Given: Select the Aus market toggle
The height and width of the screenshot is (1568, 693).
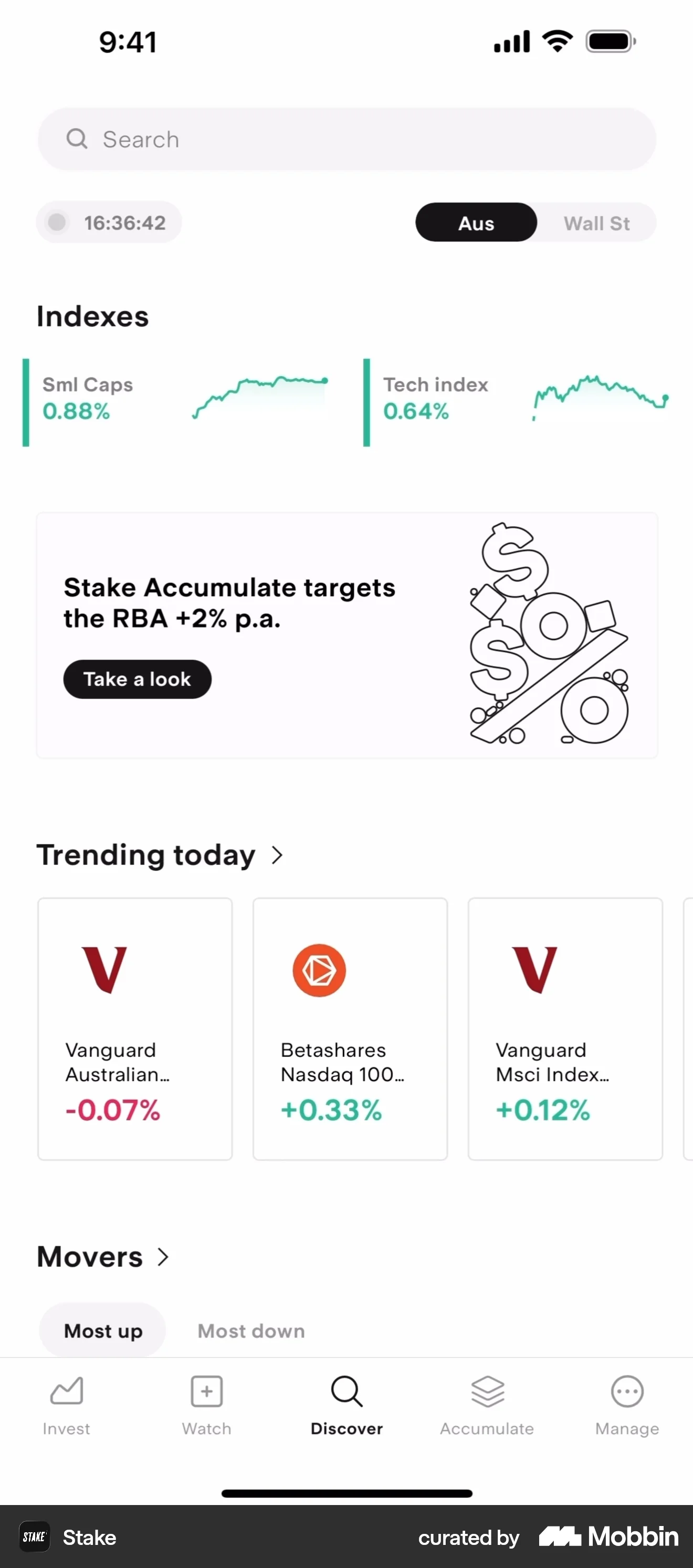Looking at the screenshot, I should pyautogui.click(x=476, y=223).
